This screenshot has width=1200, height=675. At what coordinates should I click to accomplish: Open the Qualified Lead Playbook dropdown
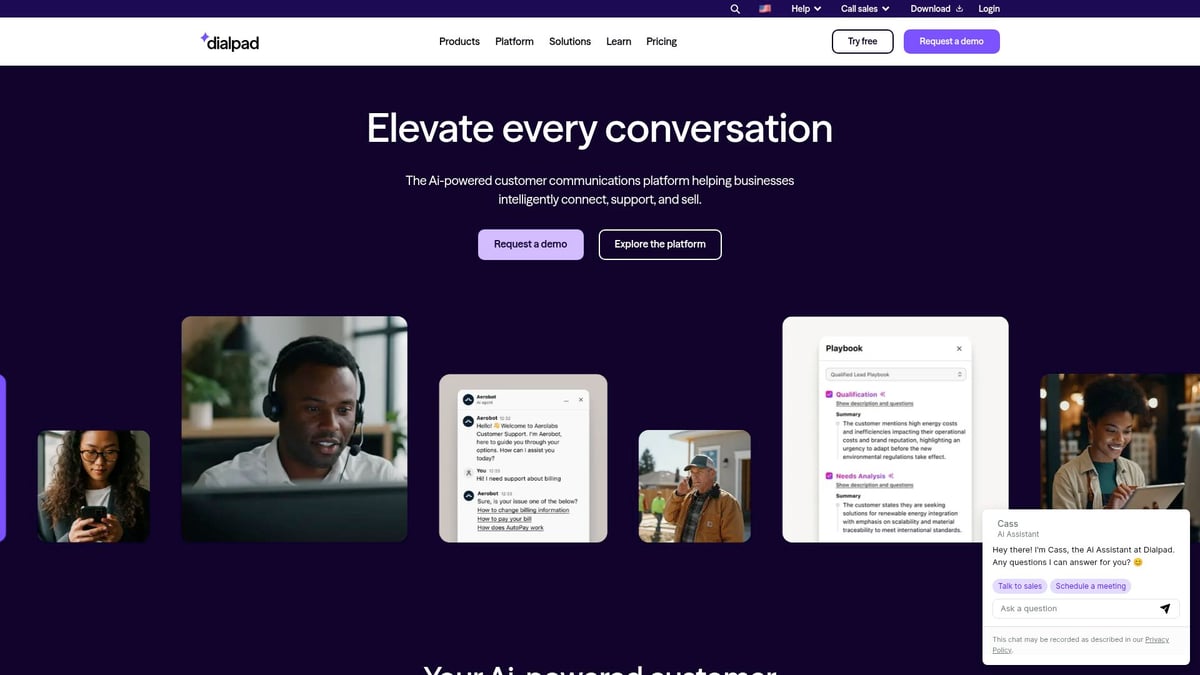click(896, 374)
